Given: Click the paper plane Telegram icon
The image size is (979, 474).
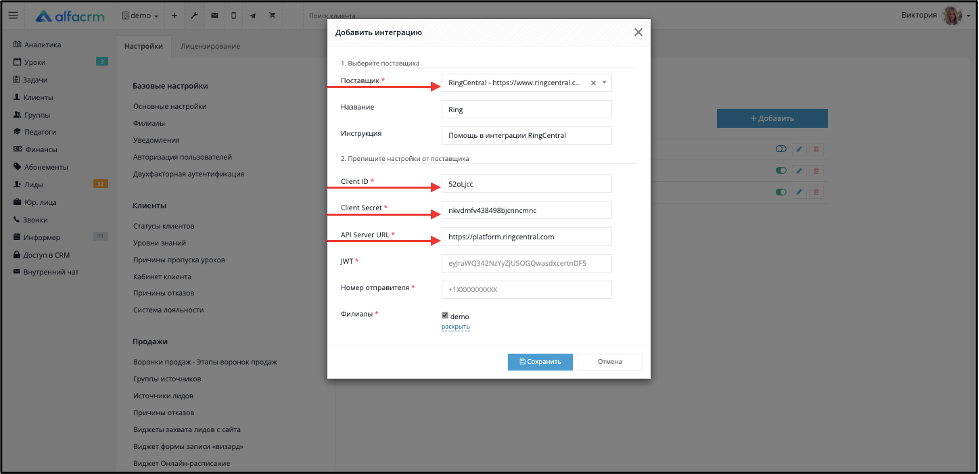Looking at the screenshot, I should click(253, 16).
